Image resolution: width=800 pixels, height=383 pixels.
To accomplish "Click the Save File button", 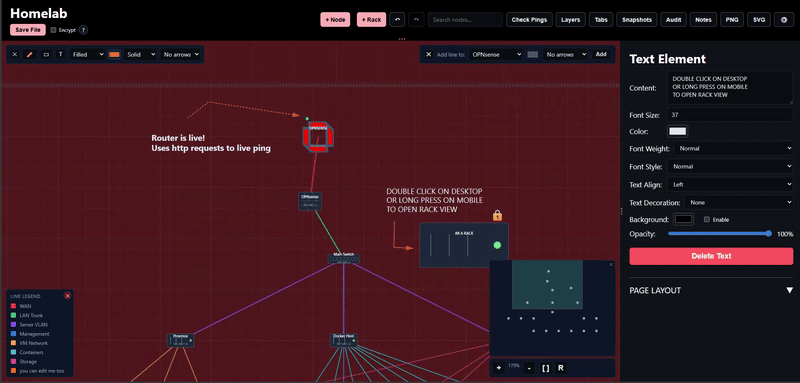I will [28, 30].
